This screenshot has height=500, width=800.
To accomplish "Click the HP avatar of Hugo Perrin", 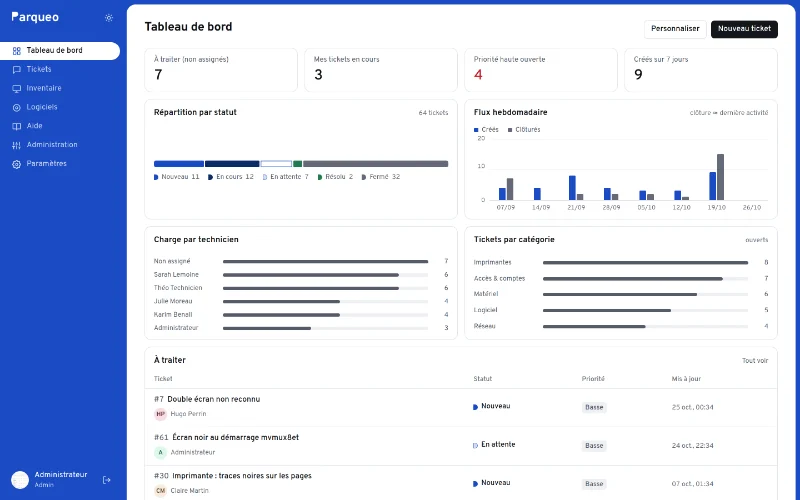I will point(161,414).
